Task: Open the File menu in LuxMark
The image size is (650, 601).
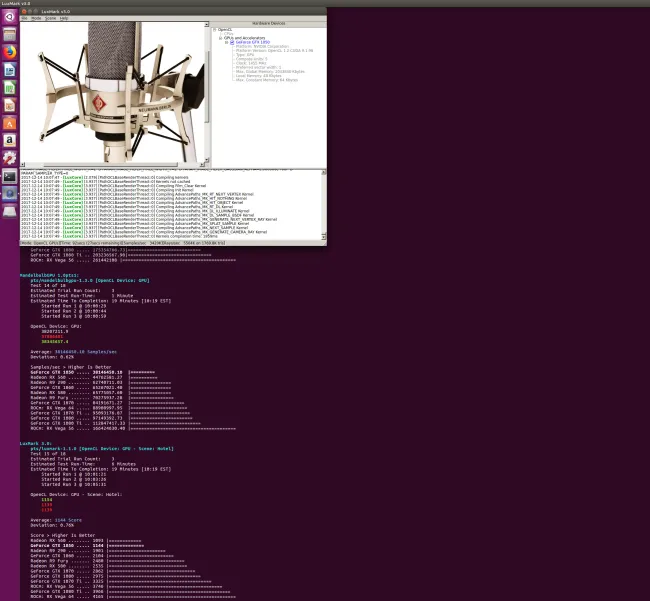Action: coord(24,18)
